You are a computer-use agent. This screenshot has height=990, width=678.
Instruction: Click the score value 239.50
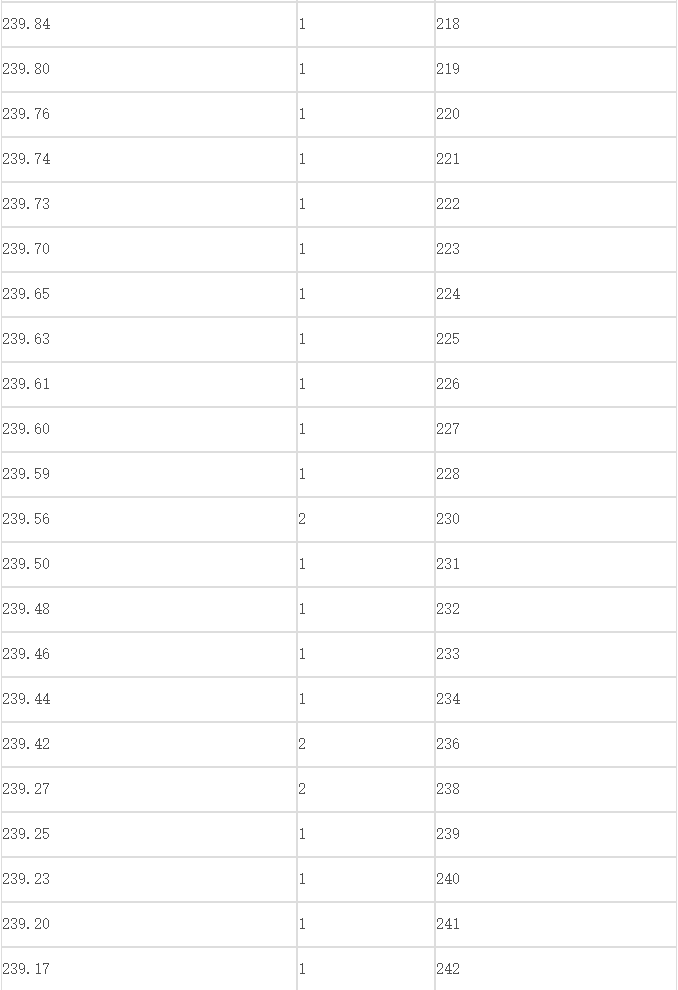pos(27,564)
